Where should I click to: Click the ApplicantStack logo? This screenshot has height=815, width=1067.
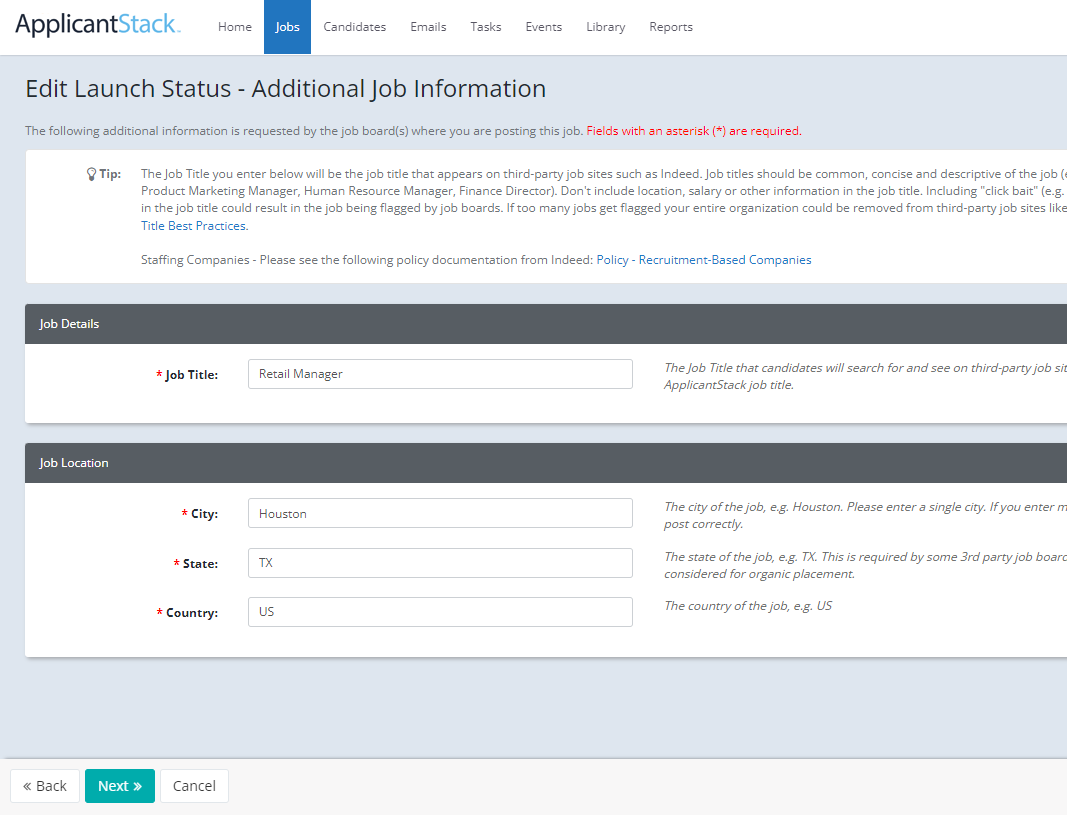tap(97, 25)
